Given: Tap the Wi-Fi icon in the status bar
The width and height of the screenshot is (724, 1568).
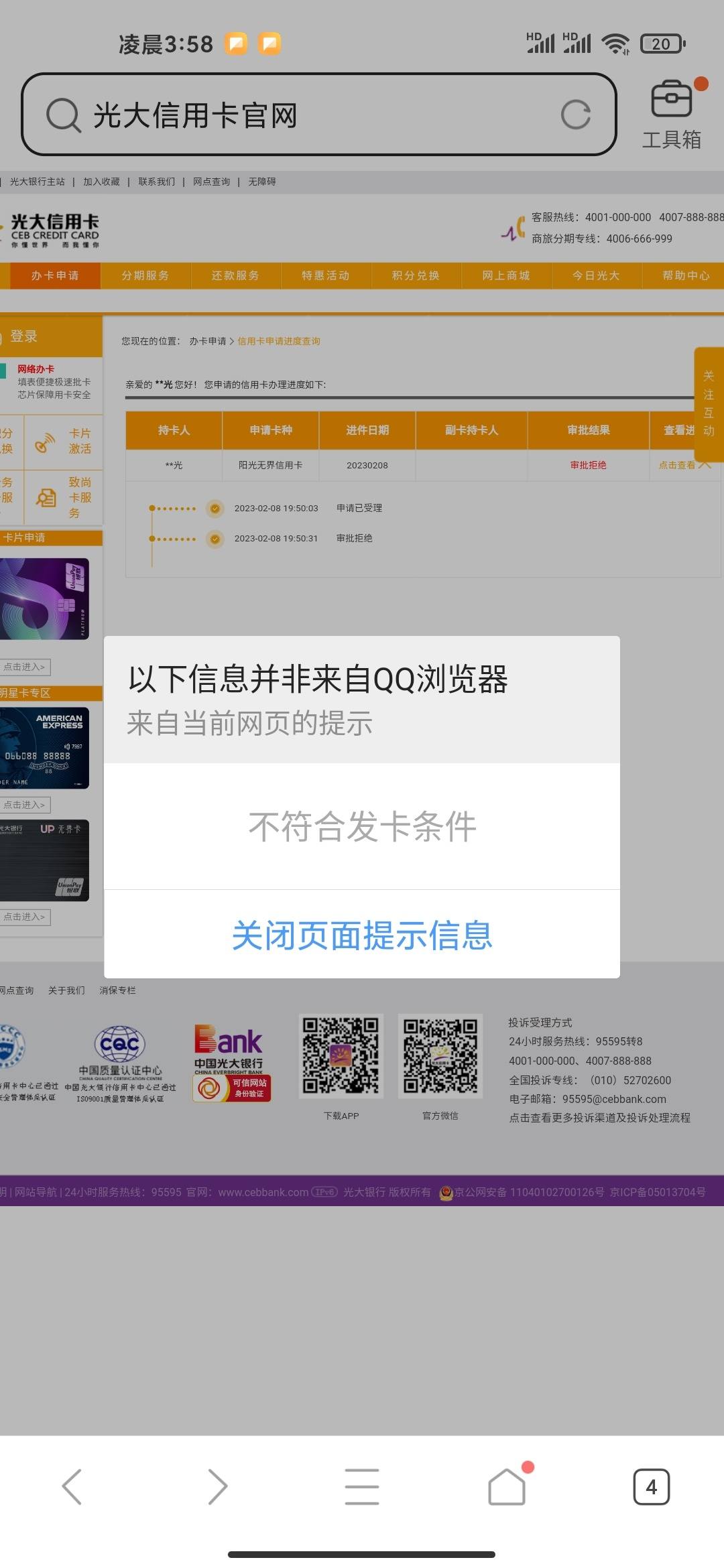Looking at the screenshot, I should tap(615, 44).
